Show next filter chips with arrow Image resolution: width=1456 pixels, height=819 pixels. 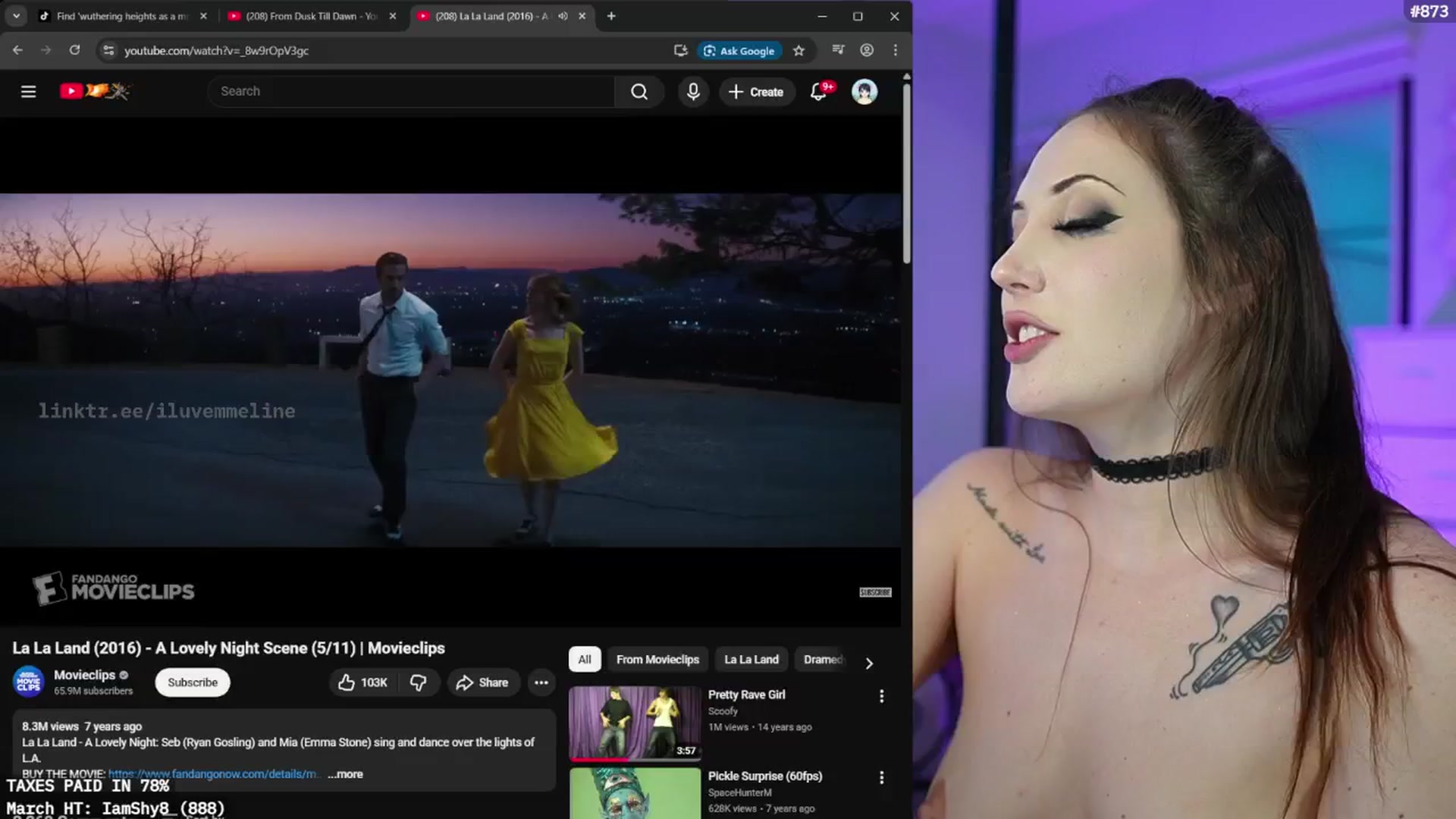pyautogui.click(x=869, y=663)
